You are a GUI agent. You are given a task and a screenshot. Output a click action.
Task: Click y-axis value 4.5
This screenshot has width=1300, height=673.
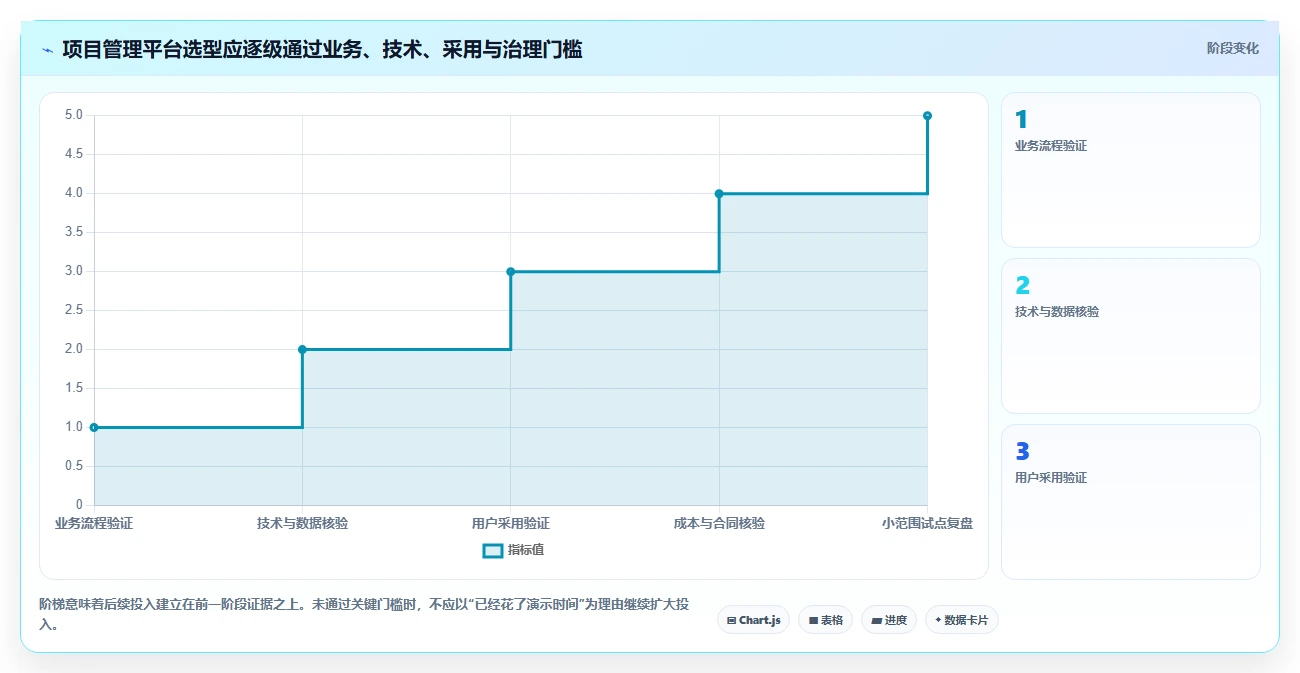74,154
